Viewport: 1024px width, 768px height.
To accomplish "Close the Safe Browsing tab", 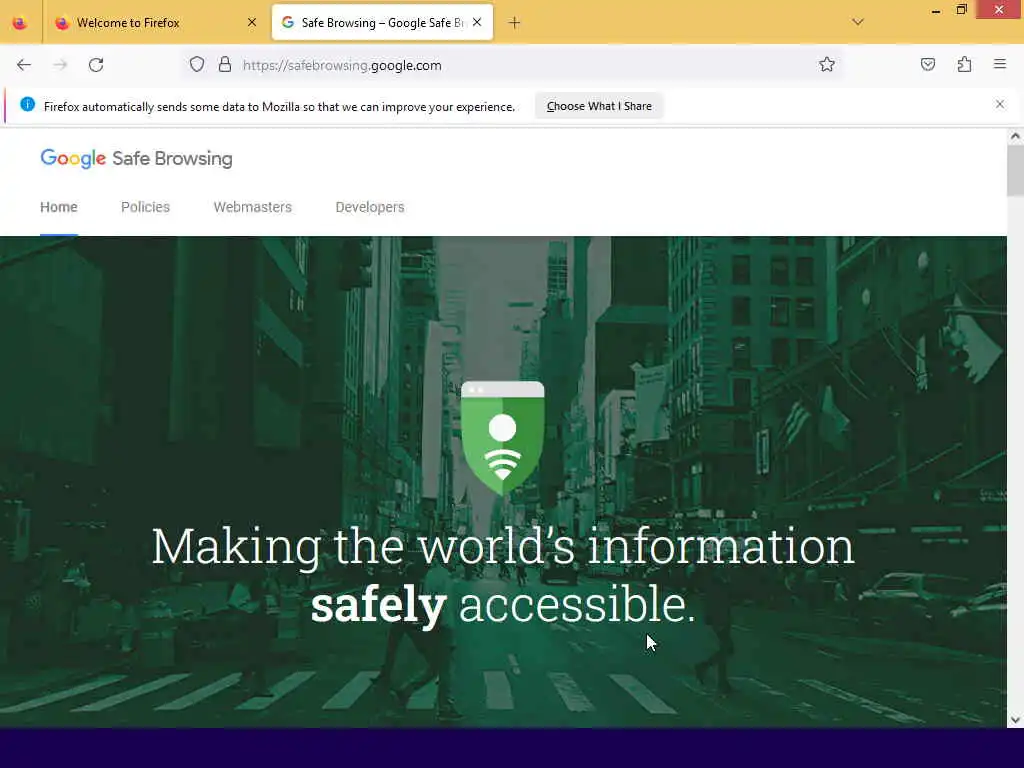I will (x=477, y=22).
